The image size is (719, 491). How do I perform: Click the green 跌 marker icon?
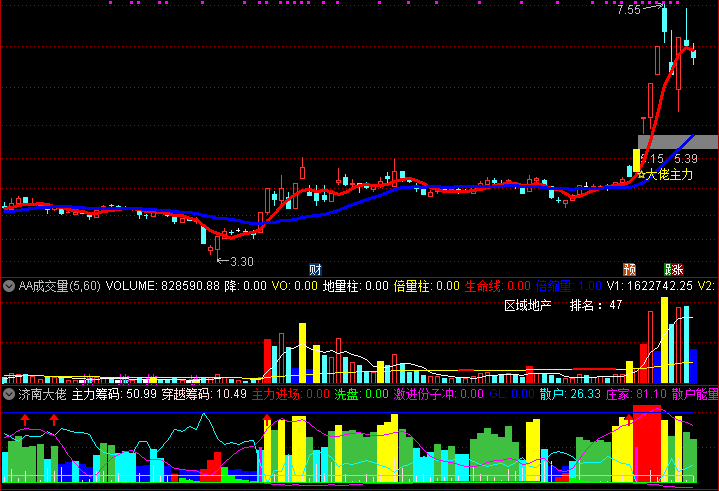pyautogui.click(x=668, y=270)
